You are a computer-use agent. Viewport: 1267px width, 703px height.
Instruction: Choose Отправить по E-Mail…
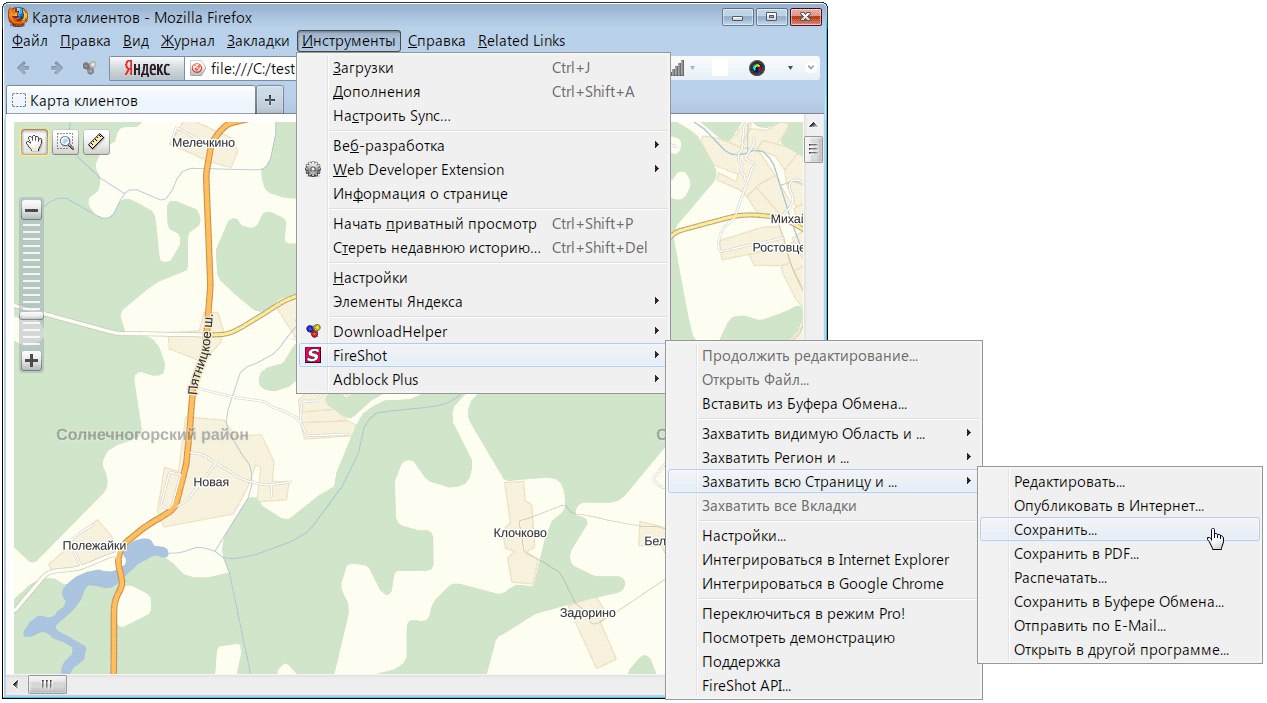[1120, 626]
